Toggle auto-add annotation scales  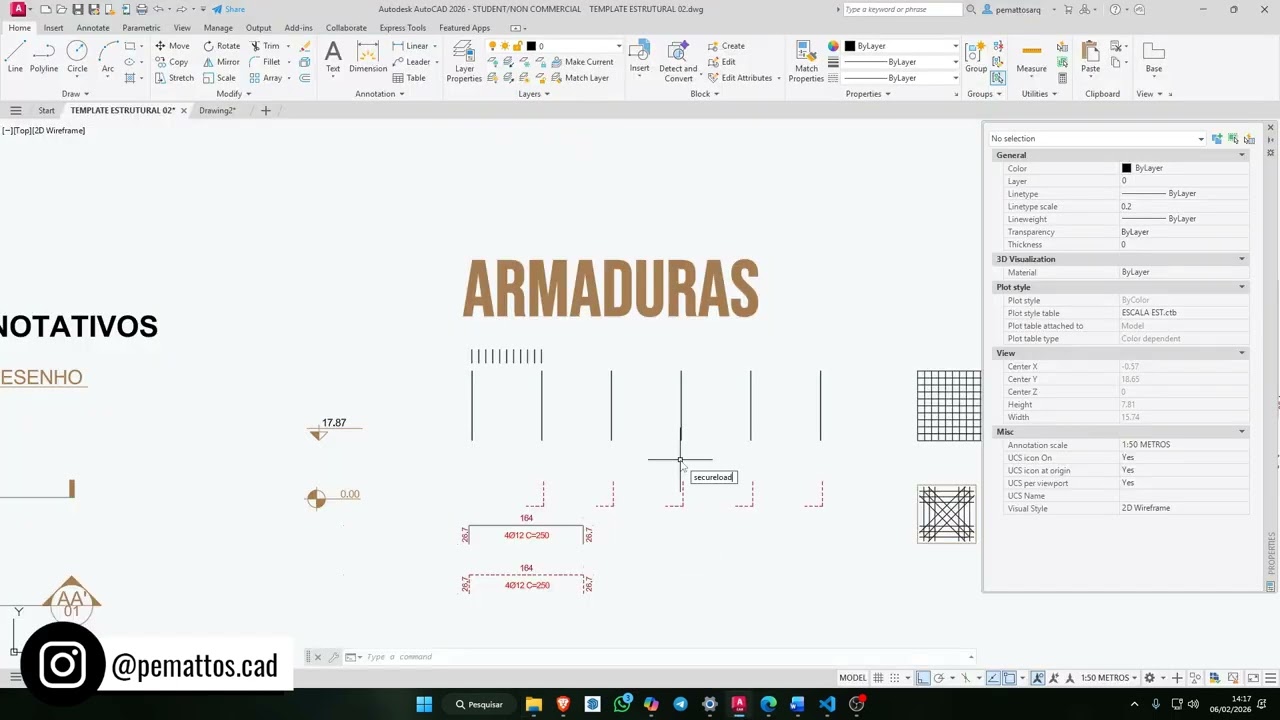[x=1054, y=678]
